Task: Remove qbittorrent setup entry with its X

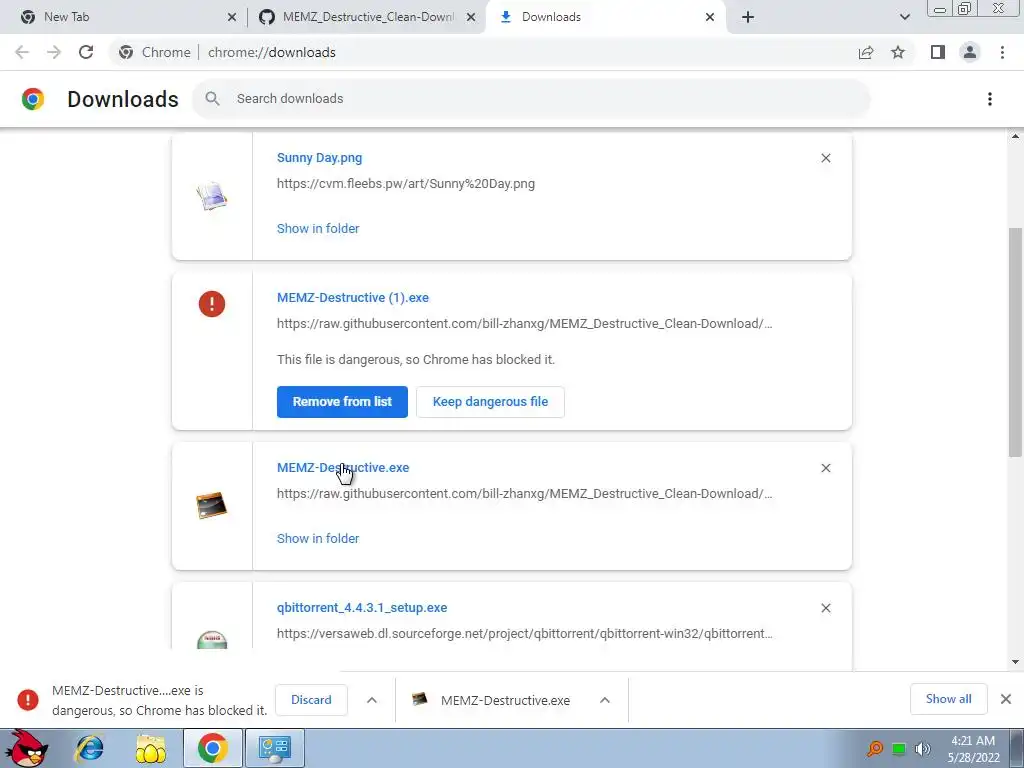Action: coord(825,608)
